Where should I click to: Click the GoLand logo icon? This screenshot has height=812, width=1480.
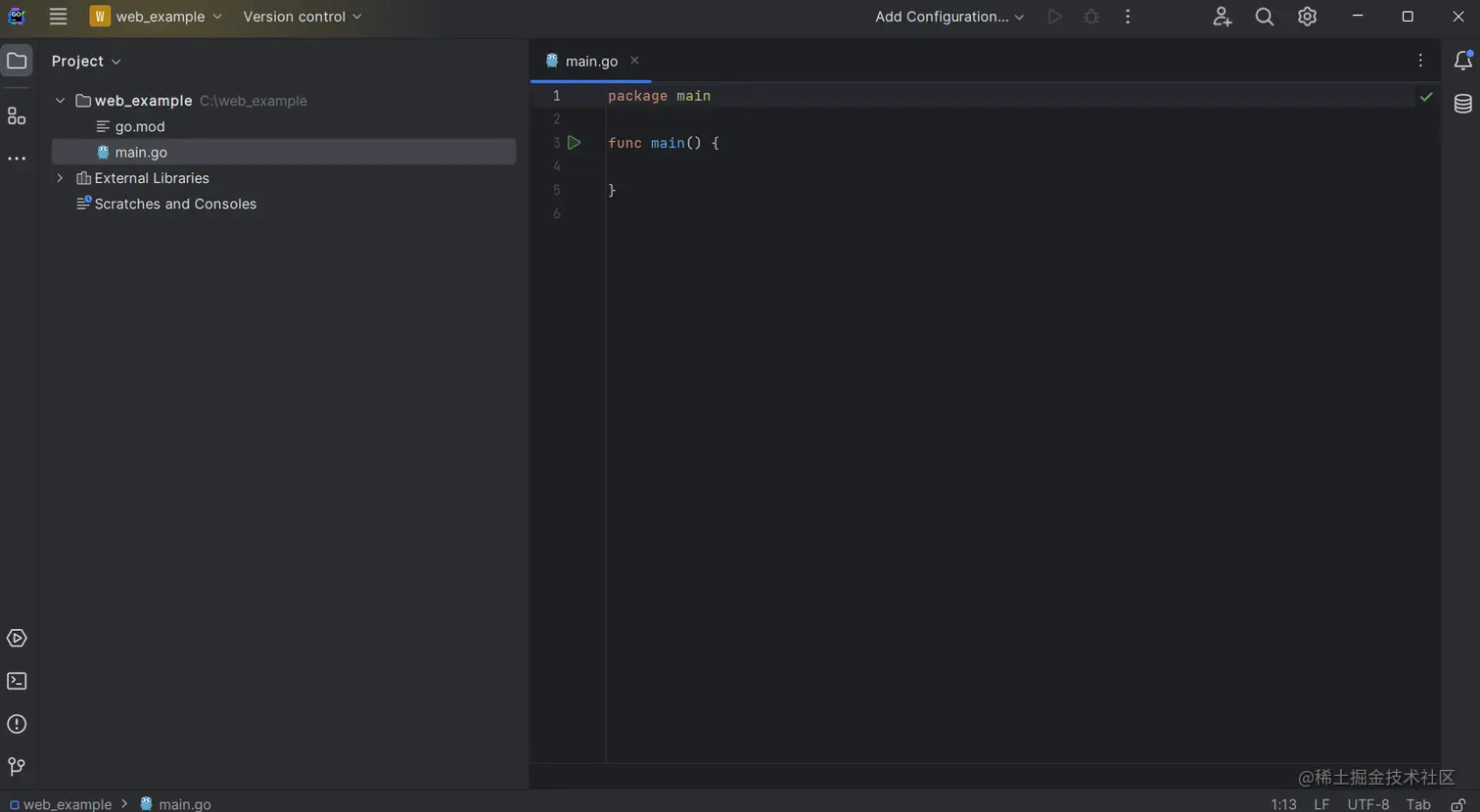click(17, 16)
